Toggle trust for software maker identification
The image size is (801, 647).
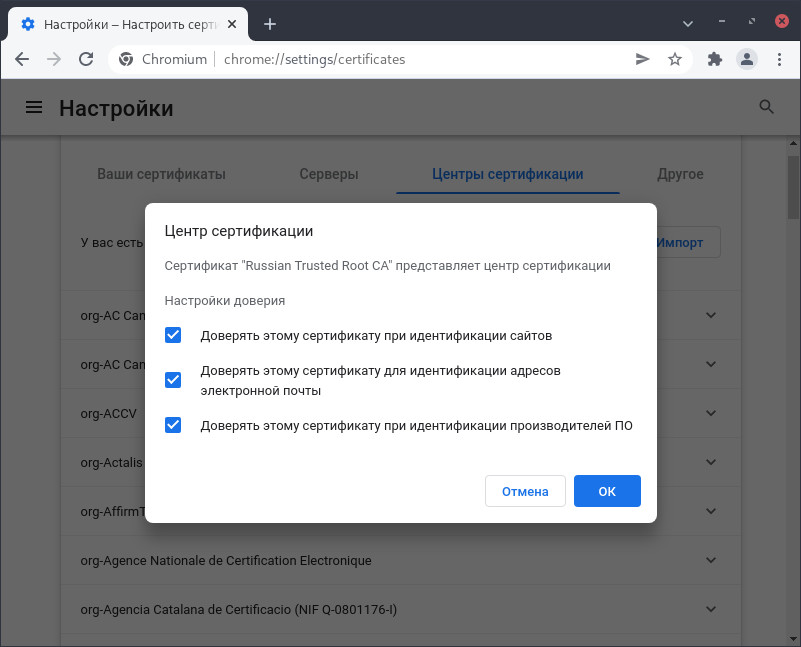(x=173, y=425)
